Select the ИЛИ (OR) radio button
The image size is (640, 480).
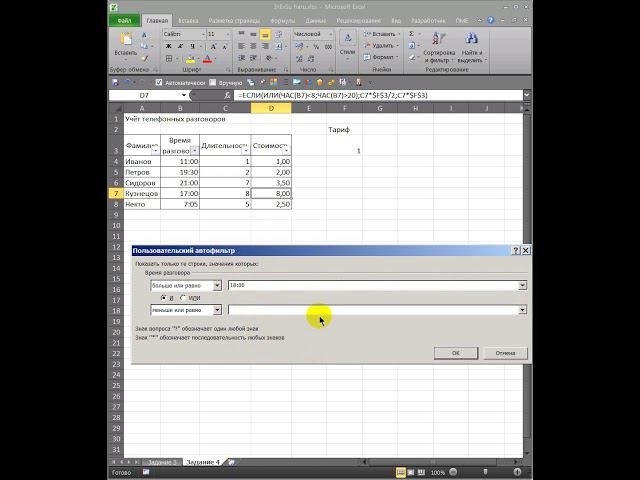(x=184, y=297)
